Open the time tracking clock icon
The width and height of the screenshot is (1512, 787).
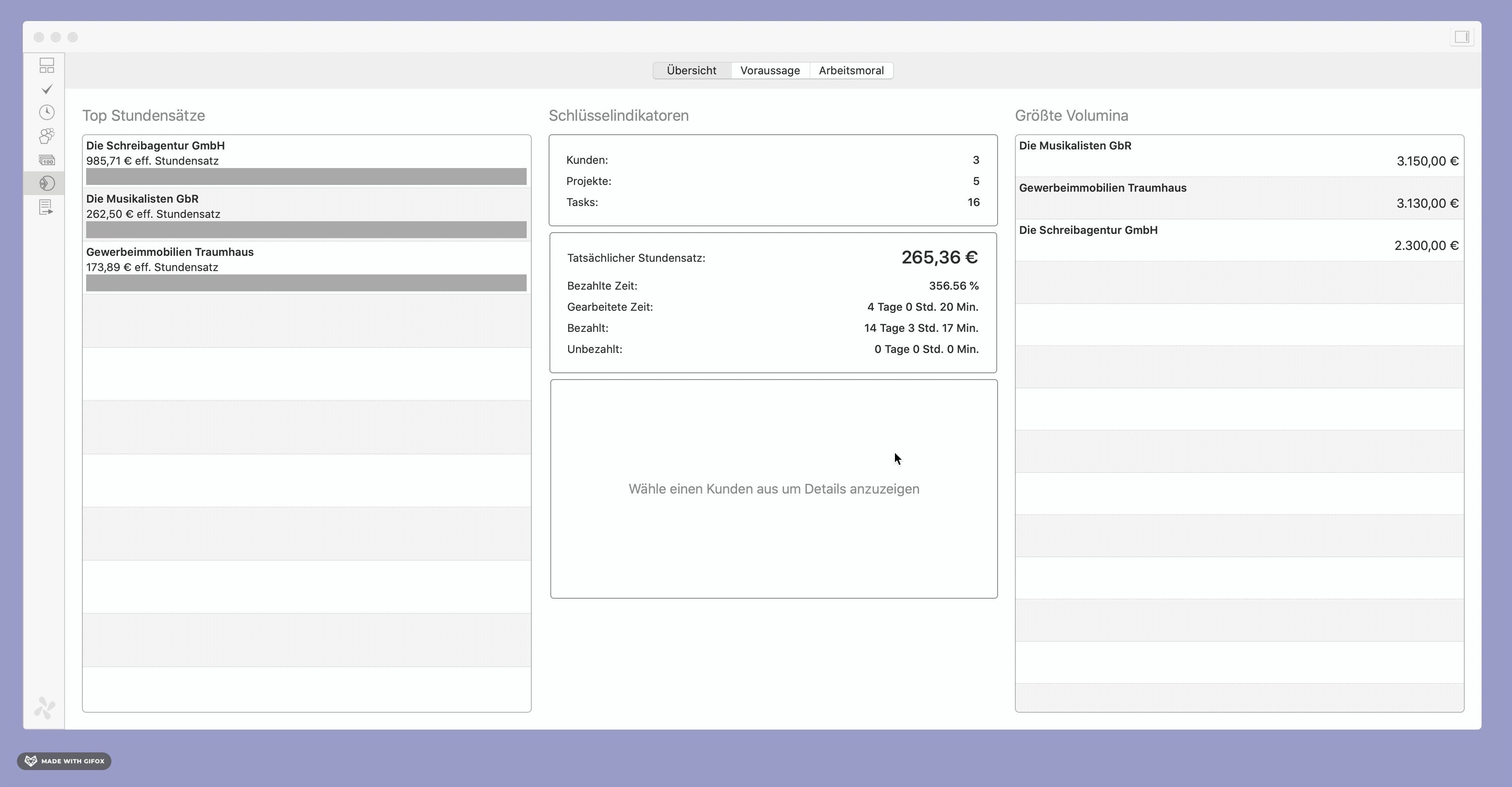[x=47, y=113]
